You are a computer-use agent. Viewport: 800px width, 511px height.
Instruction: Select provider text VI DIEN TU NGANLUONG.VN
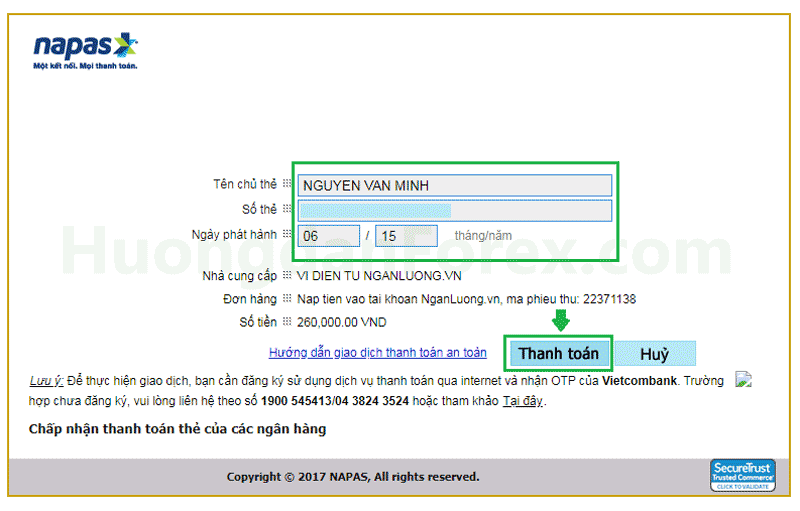click(x=379, y=276)
